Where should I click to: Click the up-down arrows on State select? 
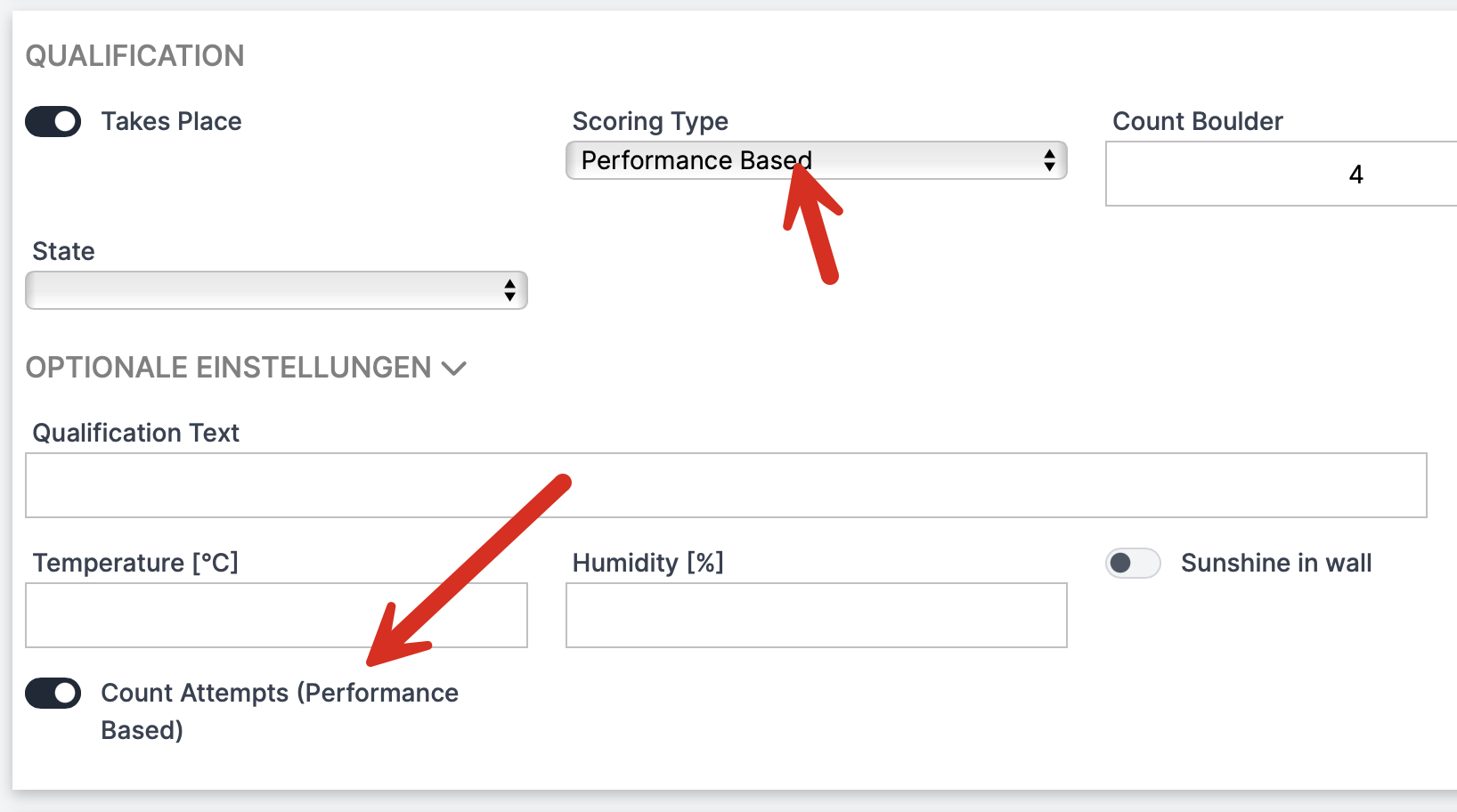pyautogui.click(x=509, y=291)
